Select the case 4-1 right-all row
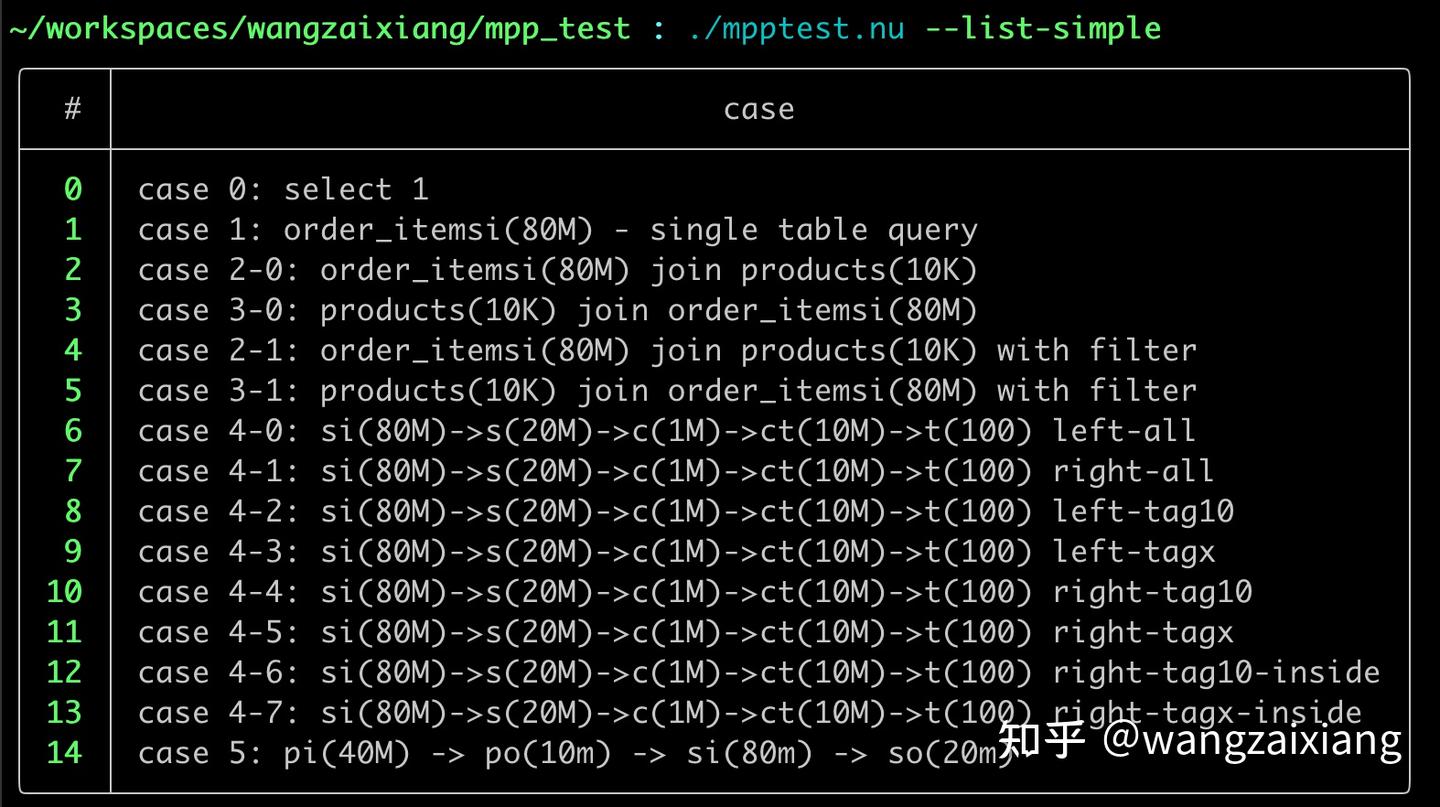1440x807 pixels. pos(676,471)
